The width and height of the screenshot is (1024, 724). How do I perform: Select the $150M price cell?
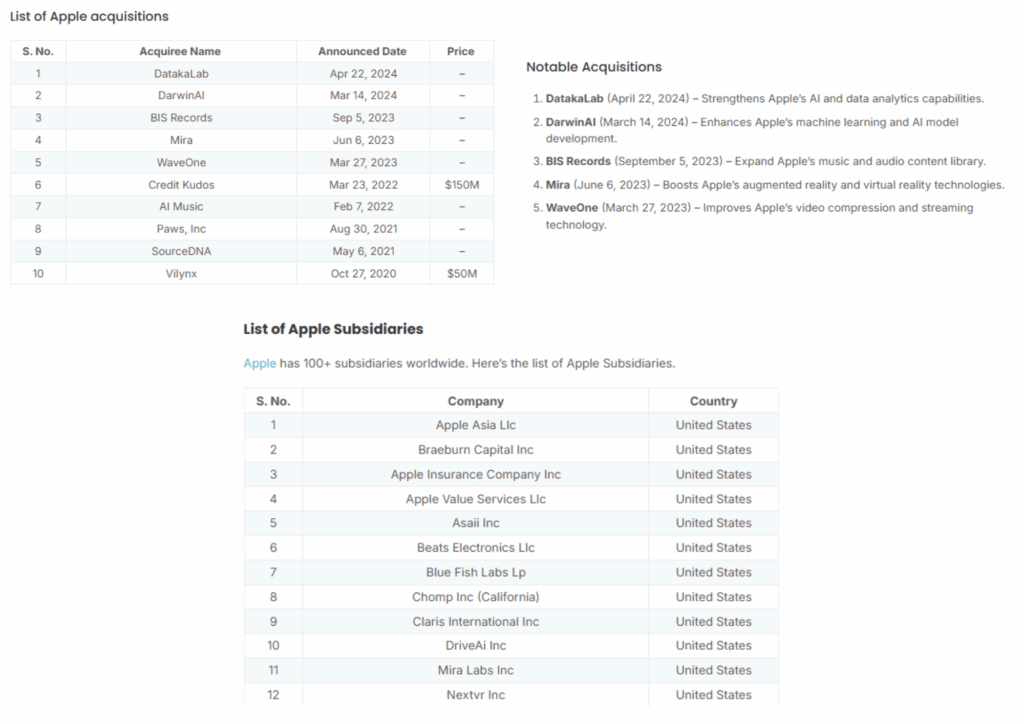pyautogui.click(x=461, y=184)
